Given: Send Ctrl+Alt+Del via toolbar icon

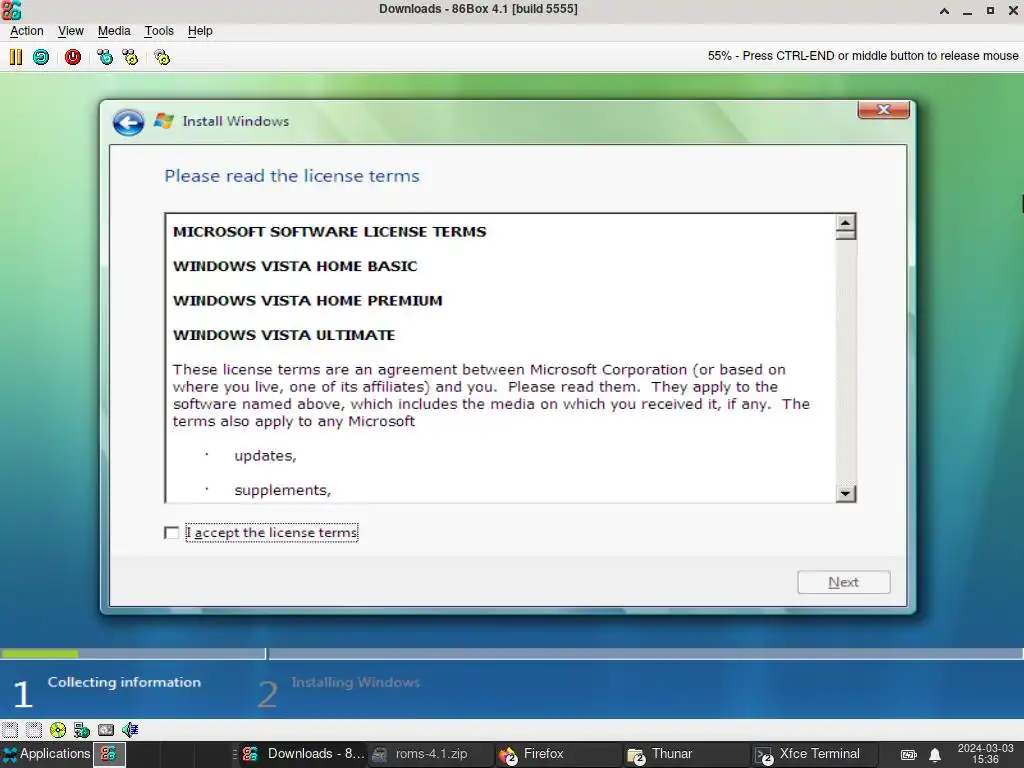Looking at the screenshot, I should click(104, 57).
